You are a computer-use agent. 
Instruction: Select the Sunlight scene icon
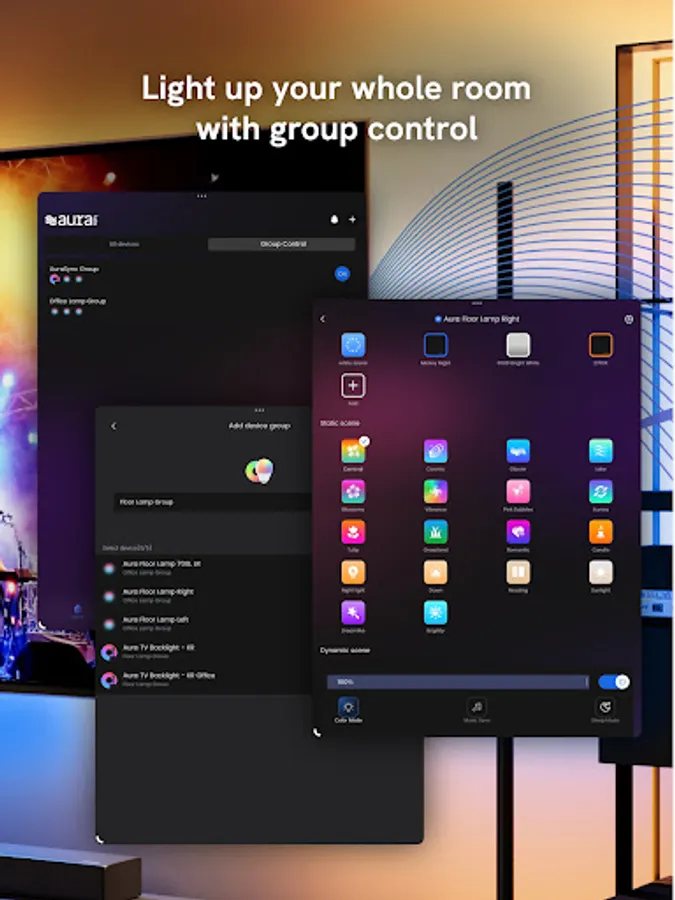pos(600,572)
